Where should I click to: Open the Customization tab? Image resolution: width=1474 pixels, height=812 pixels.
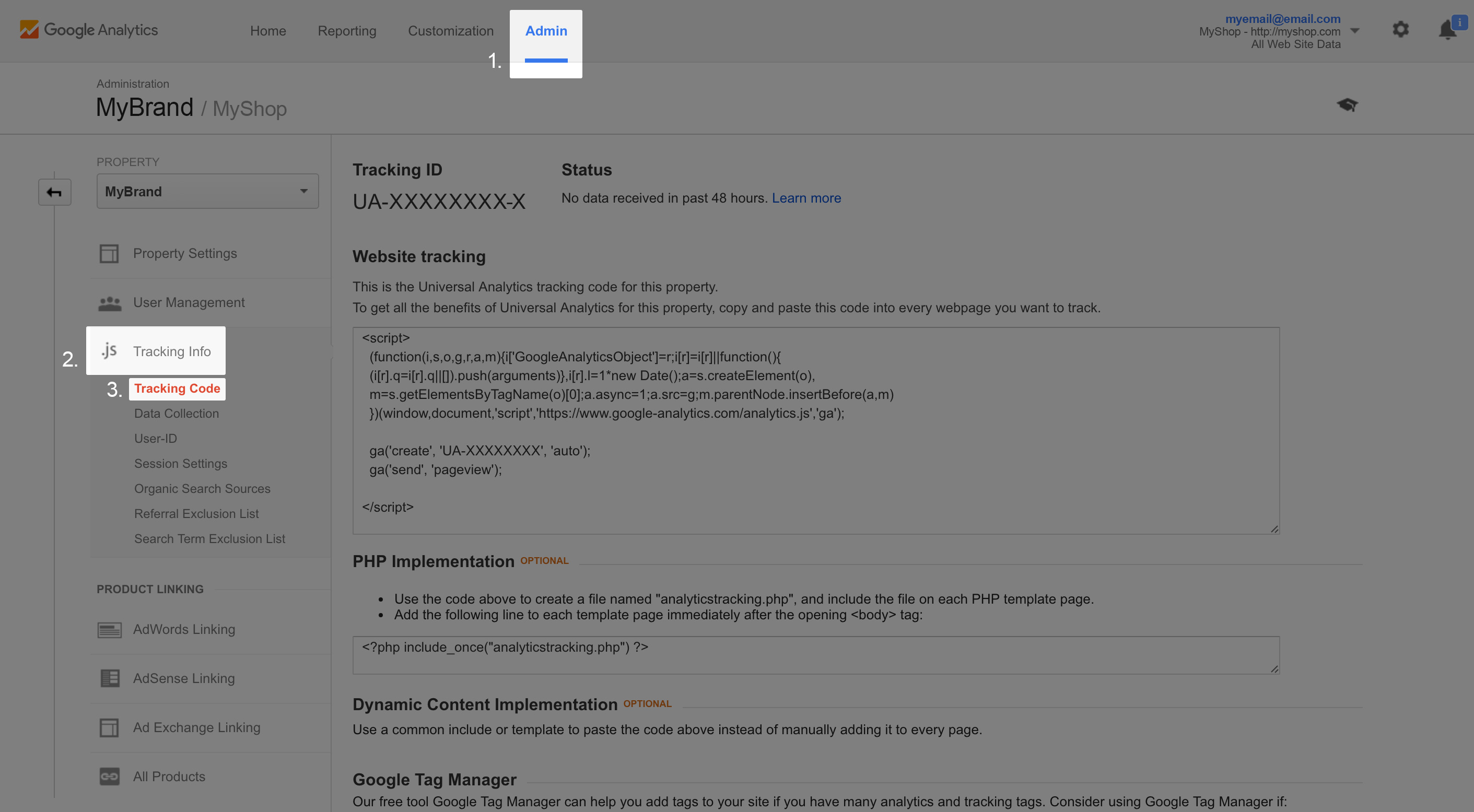[x=450, y=31]
